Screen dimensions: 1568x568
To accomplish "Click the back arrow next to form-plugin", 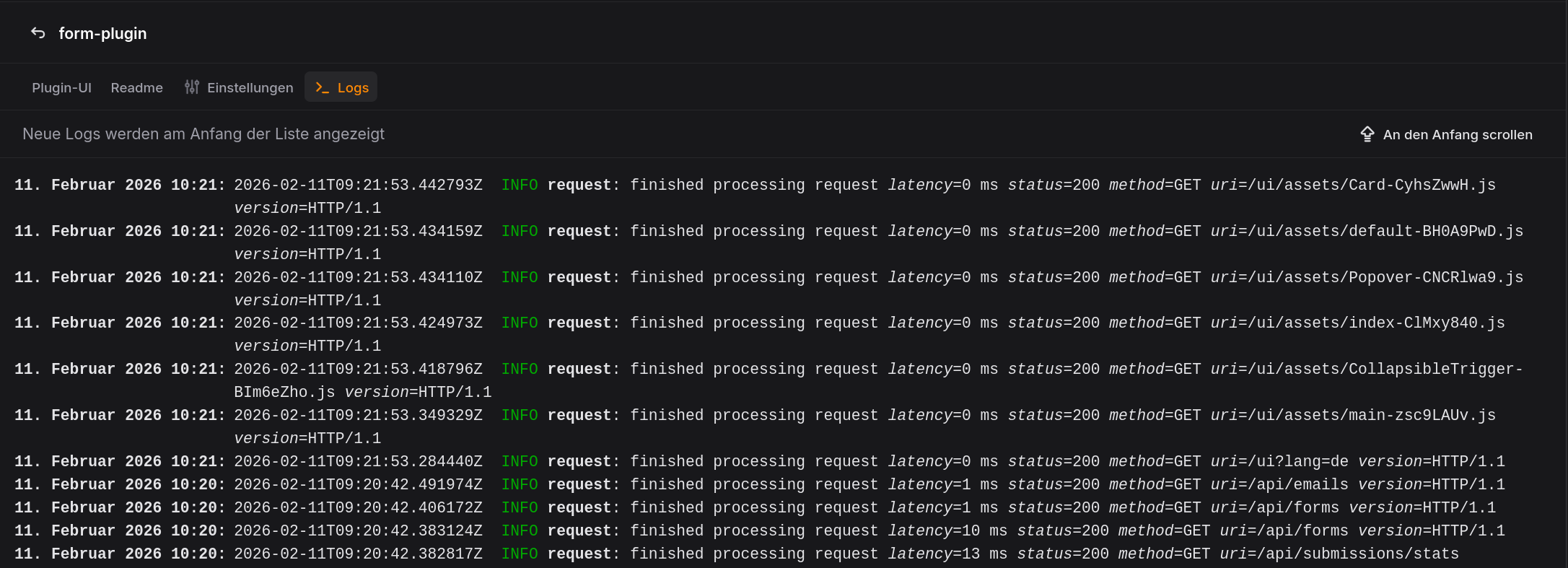I will [38, 33].
